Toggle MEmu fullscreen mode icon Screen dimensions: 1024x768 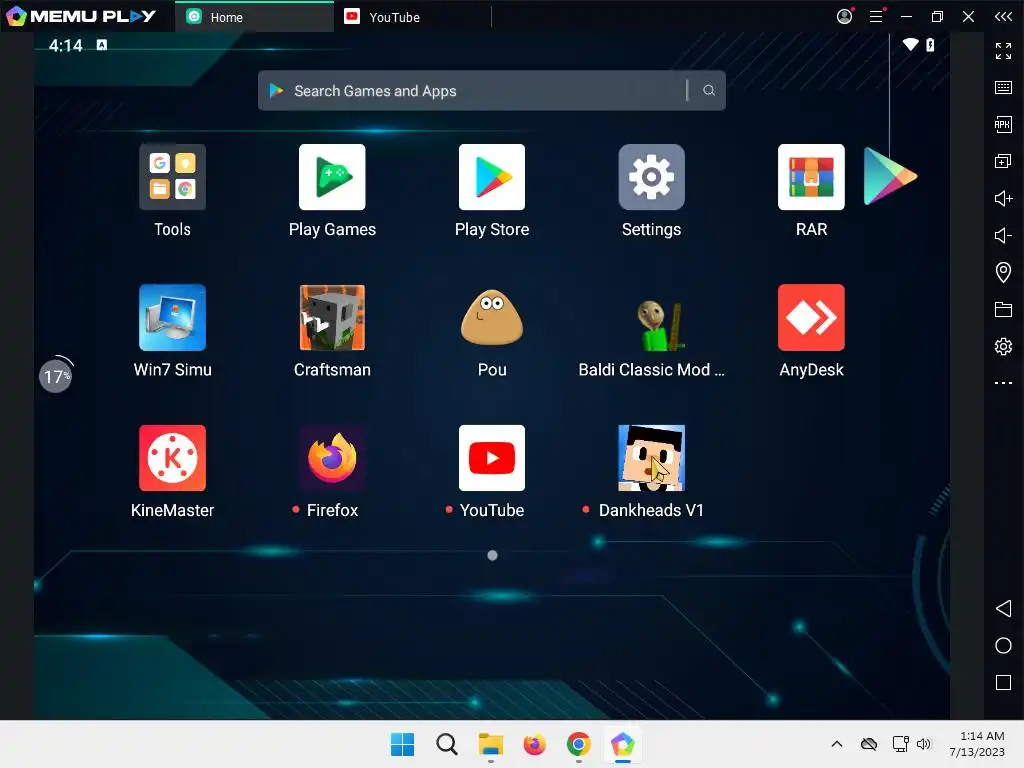(1003, 51)
